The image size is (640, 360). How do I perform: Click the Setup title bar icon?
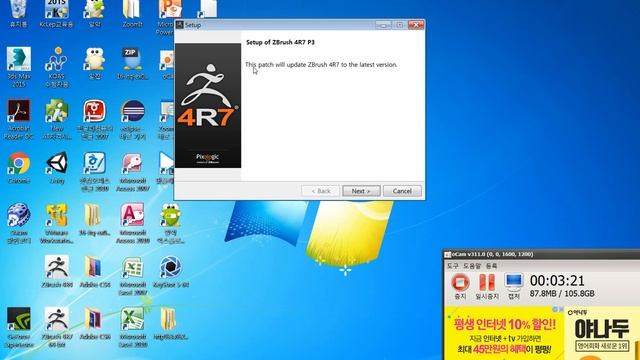coord(180,25)
